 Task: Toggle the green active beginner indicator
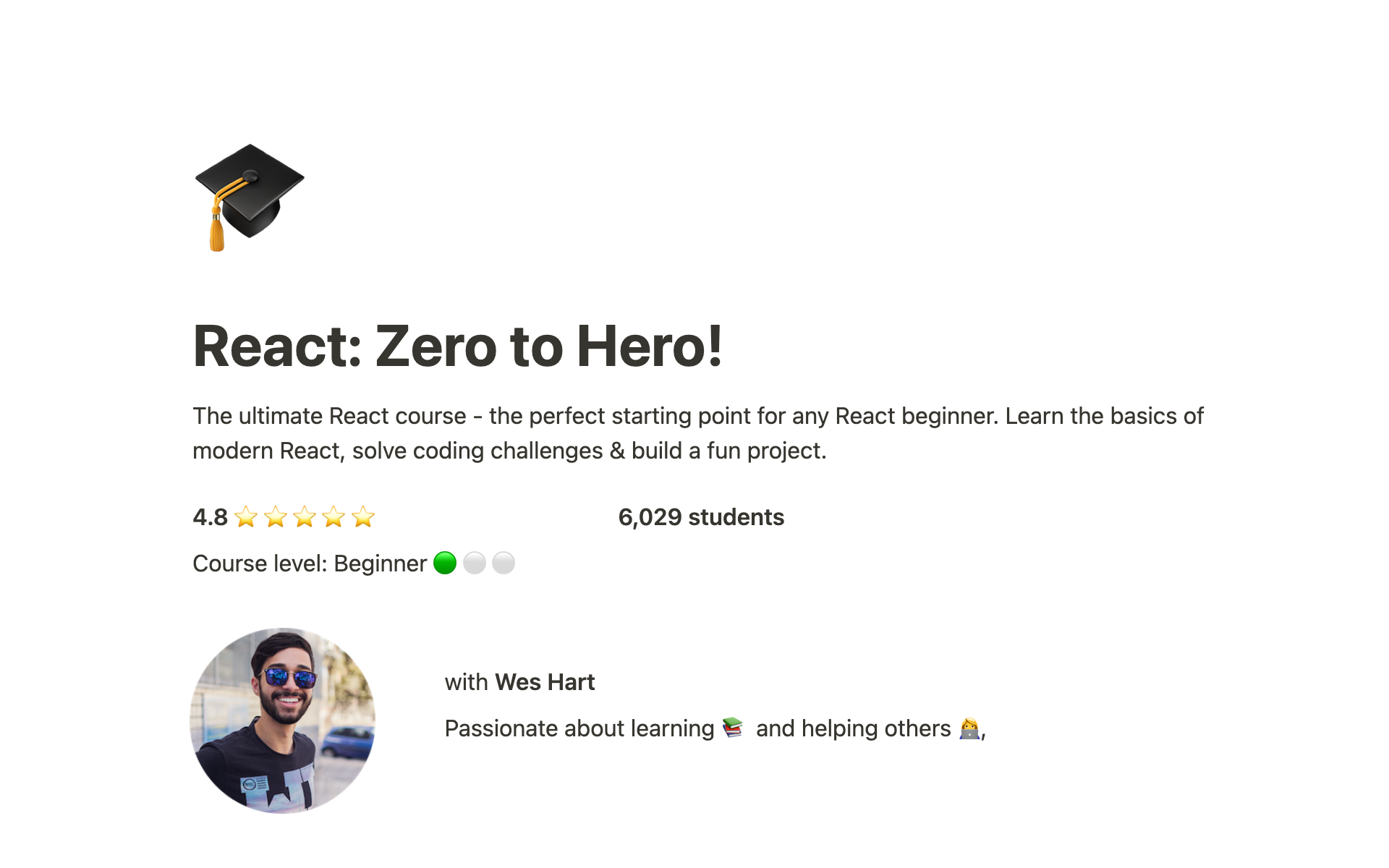coord(445,563)
